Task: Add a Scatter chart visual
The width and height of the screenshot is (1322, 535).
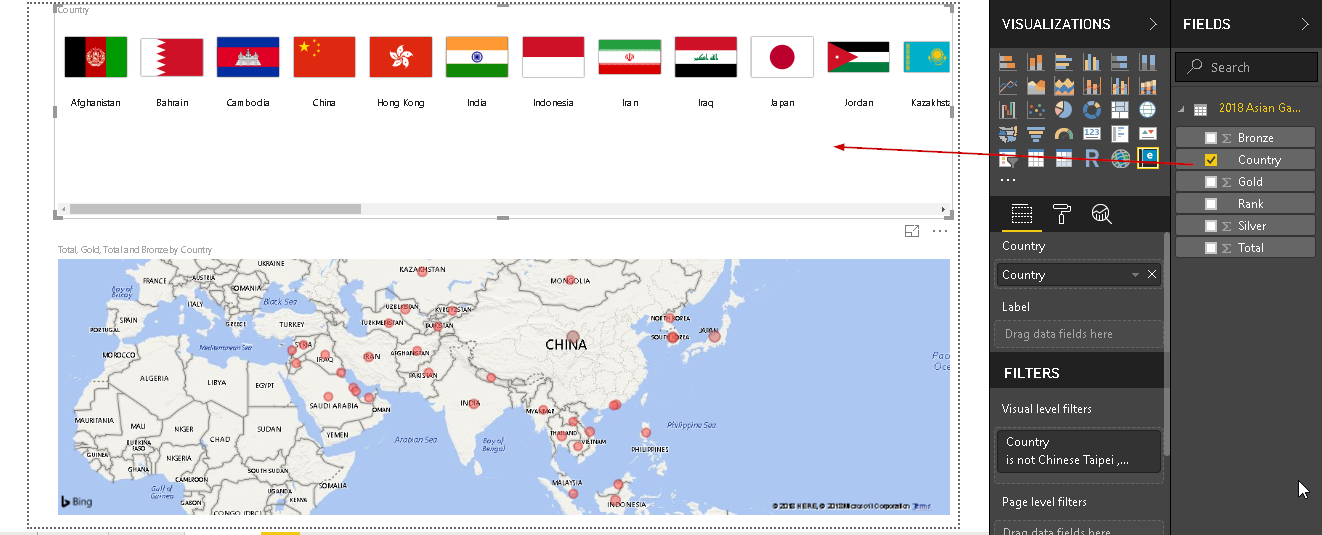Action: 1036,110
